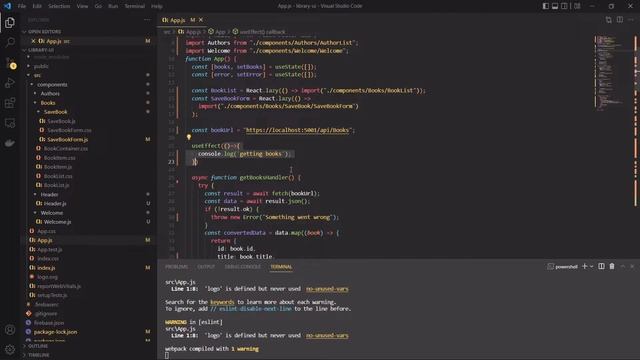Click the App breadcrumb in editor path
640x360 pixels.
point(220,31)
